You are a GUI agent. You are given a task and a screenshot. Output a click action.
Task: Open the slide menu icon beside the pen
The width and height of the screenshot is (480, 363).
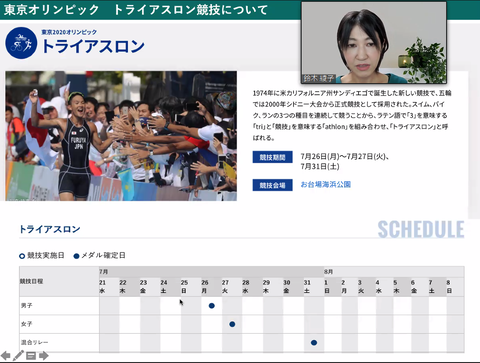pyautogui.click(x=31, y=356)
